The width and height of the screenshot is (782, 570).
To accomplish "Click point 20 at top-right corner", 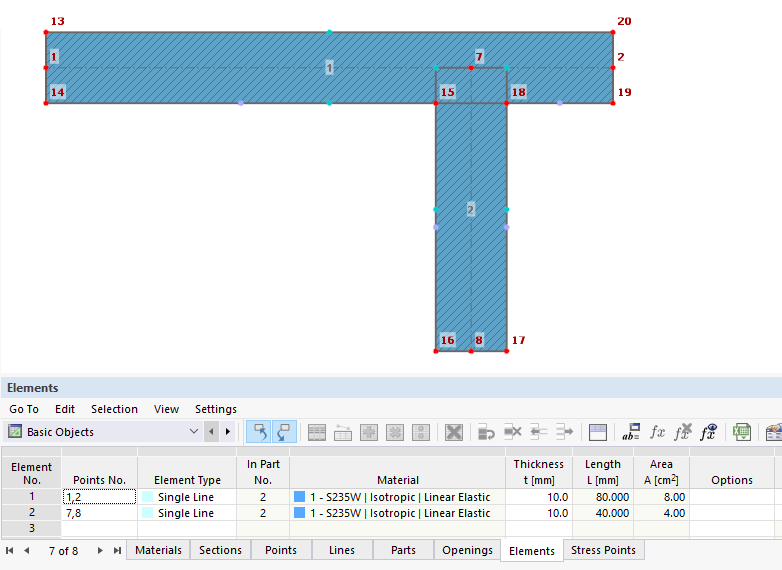I will [x=612, y=32].
